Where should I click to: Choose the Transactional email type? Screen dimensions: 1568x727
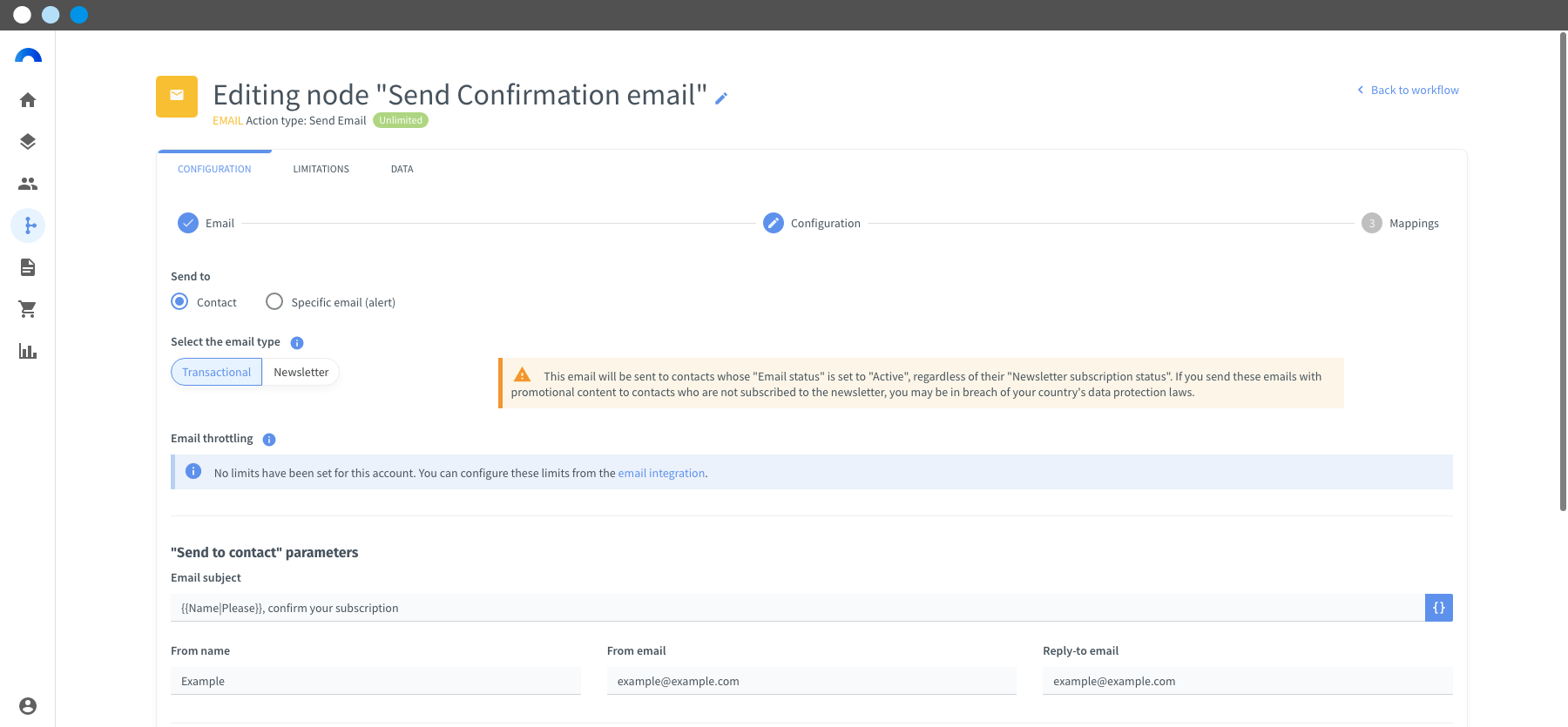pyautogui.click(x=216, y=372)
